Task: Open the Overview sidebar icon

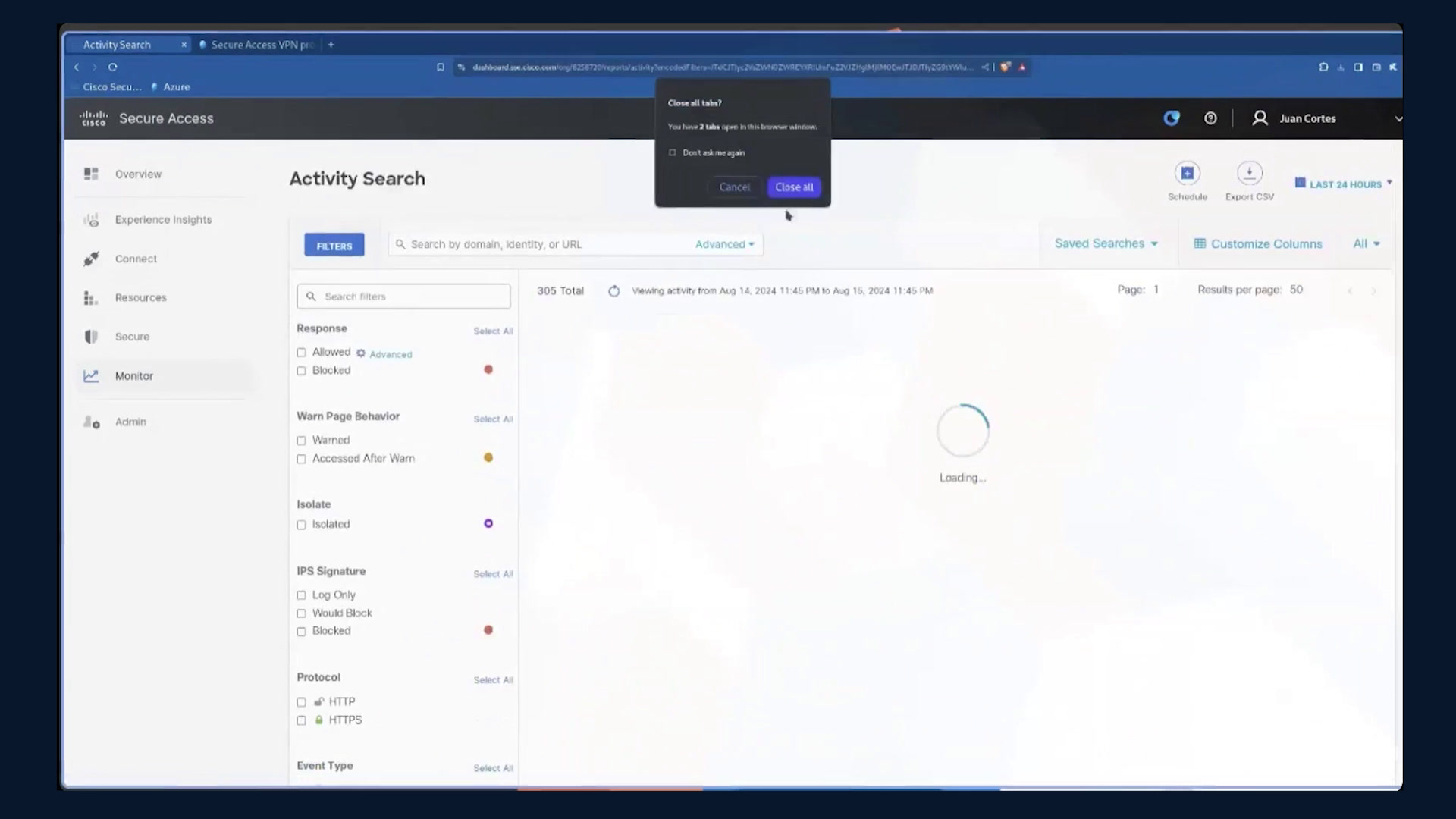Action: pyautogui.click(x=91, y=174)
